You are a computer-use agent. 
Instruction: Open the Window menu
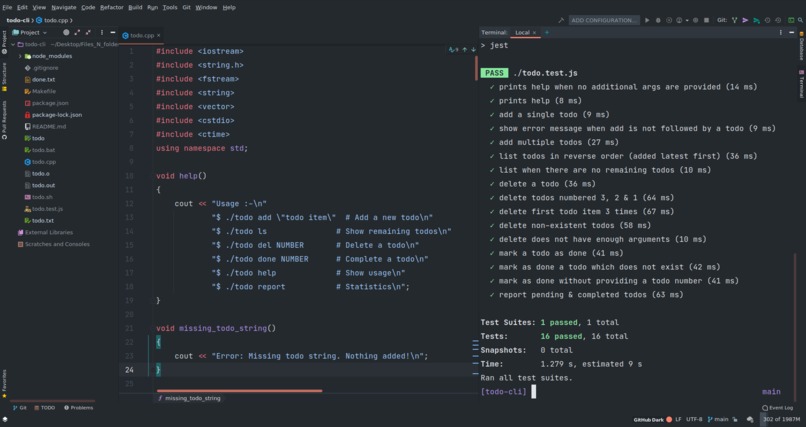pos(206,7)
